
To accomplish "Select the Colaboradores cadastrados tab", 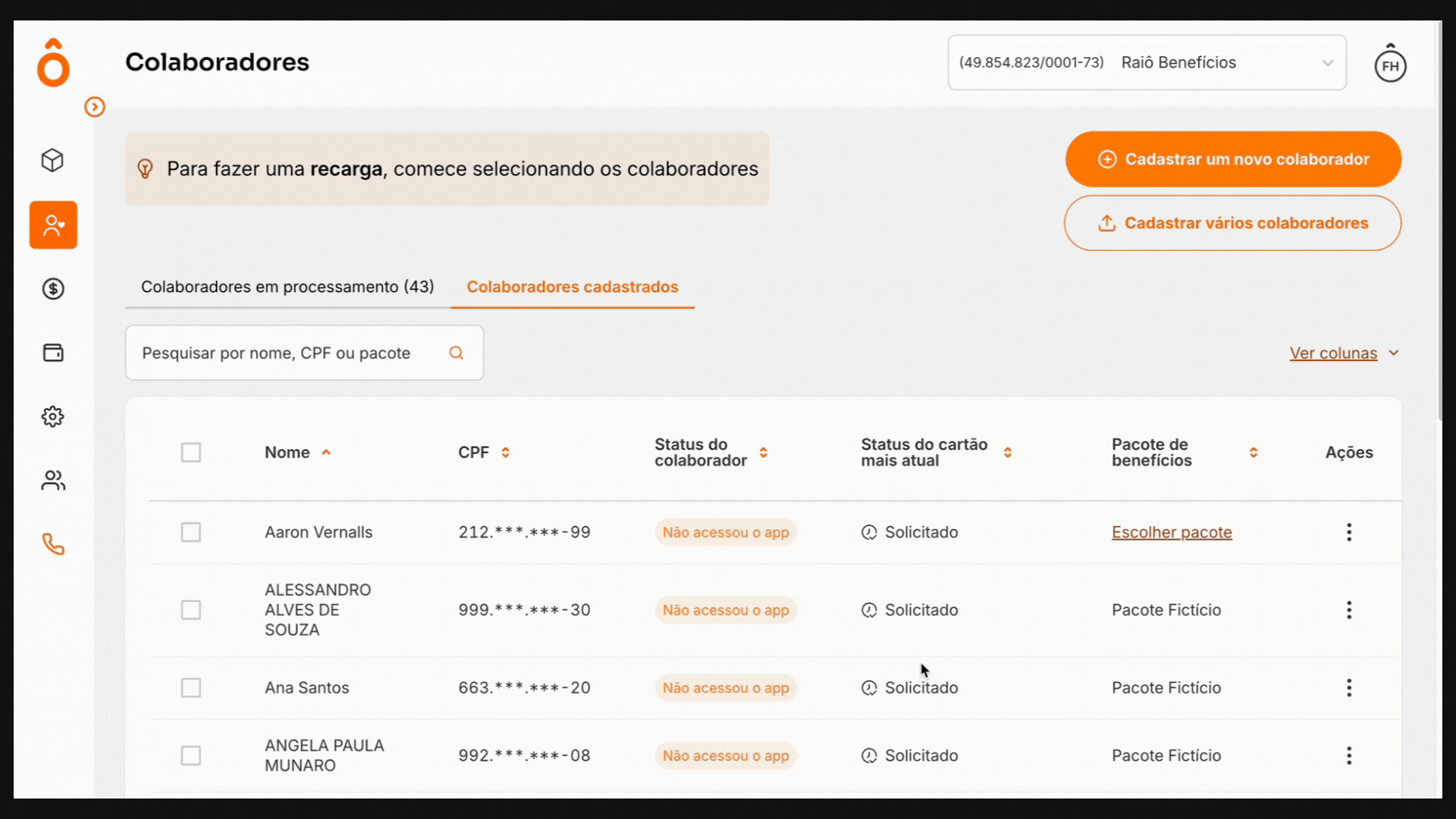I will (x=573, y=287).
